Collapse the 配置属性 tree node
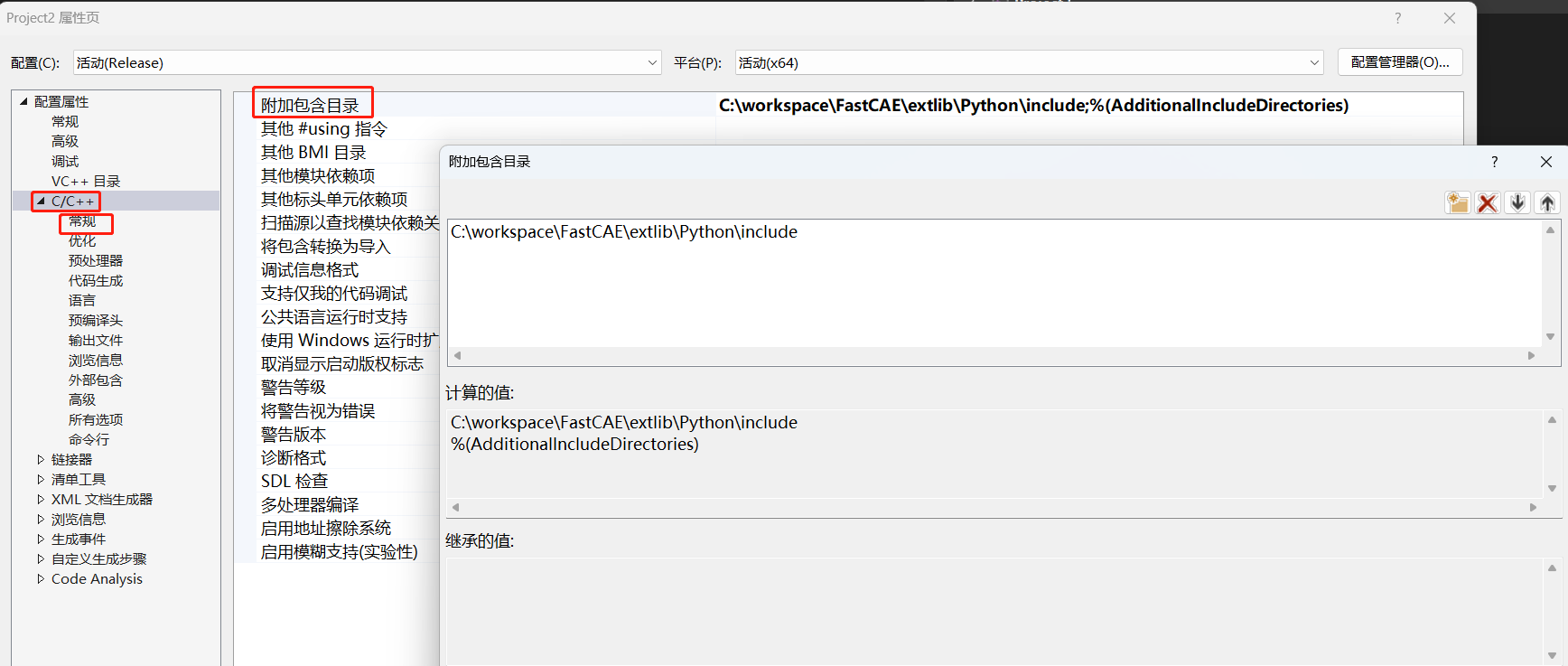The height and width of the screenshot is (666, 1568). 24,101
